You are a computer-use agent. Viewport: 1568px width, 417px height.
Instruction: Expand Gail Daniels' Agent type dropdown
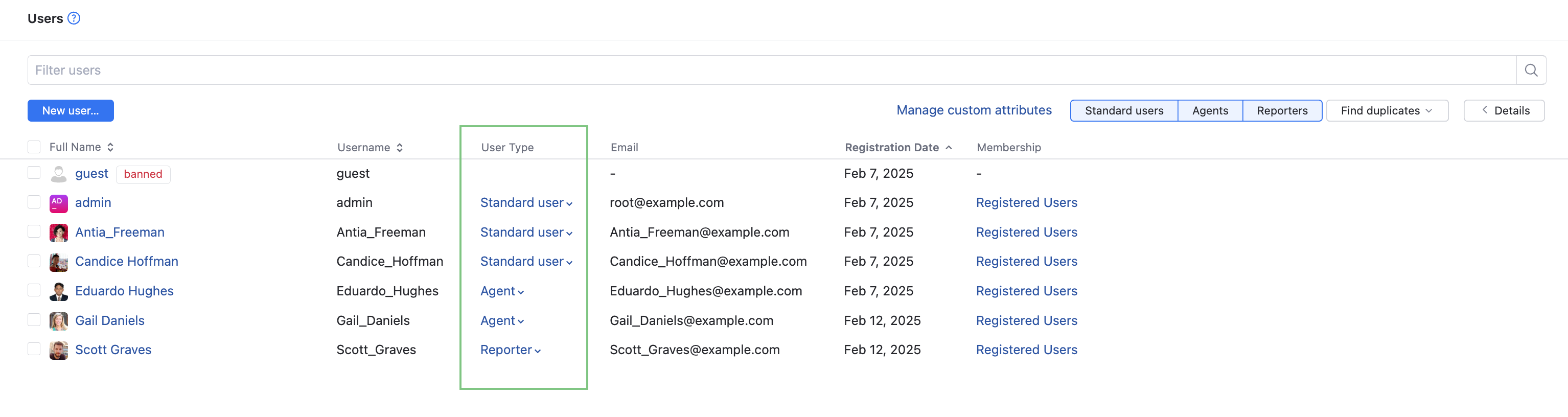point(501,321)
